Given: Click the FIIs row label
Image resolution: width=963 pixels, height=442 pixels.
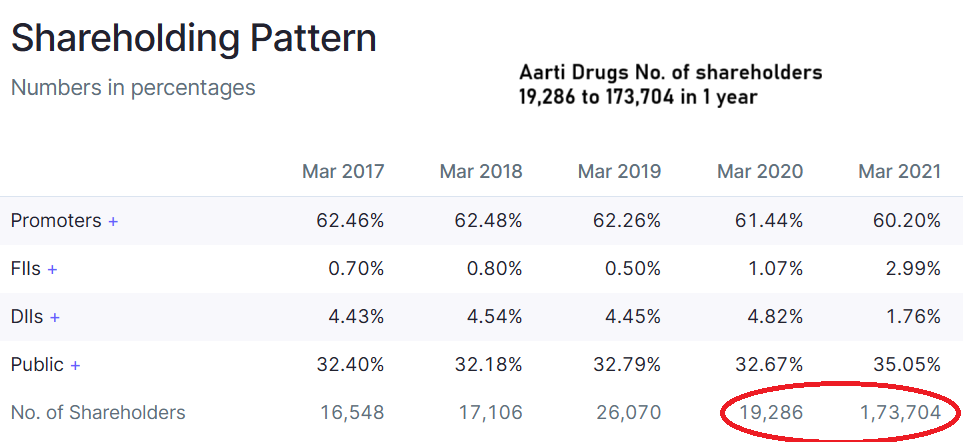Looking at the screenshot, I should (25, 269).
